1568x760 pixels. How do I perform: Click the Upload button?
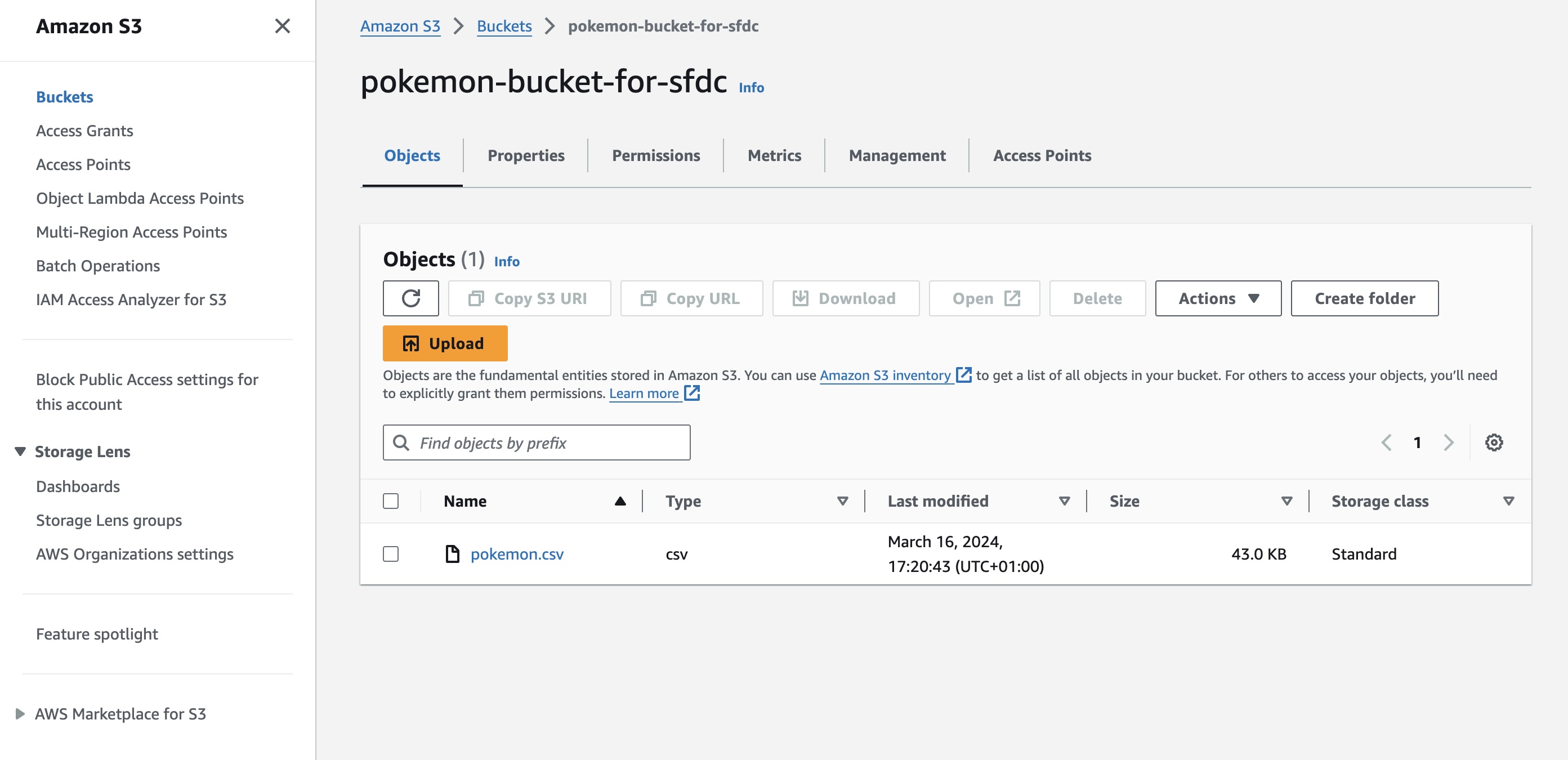445,343
